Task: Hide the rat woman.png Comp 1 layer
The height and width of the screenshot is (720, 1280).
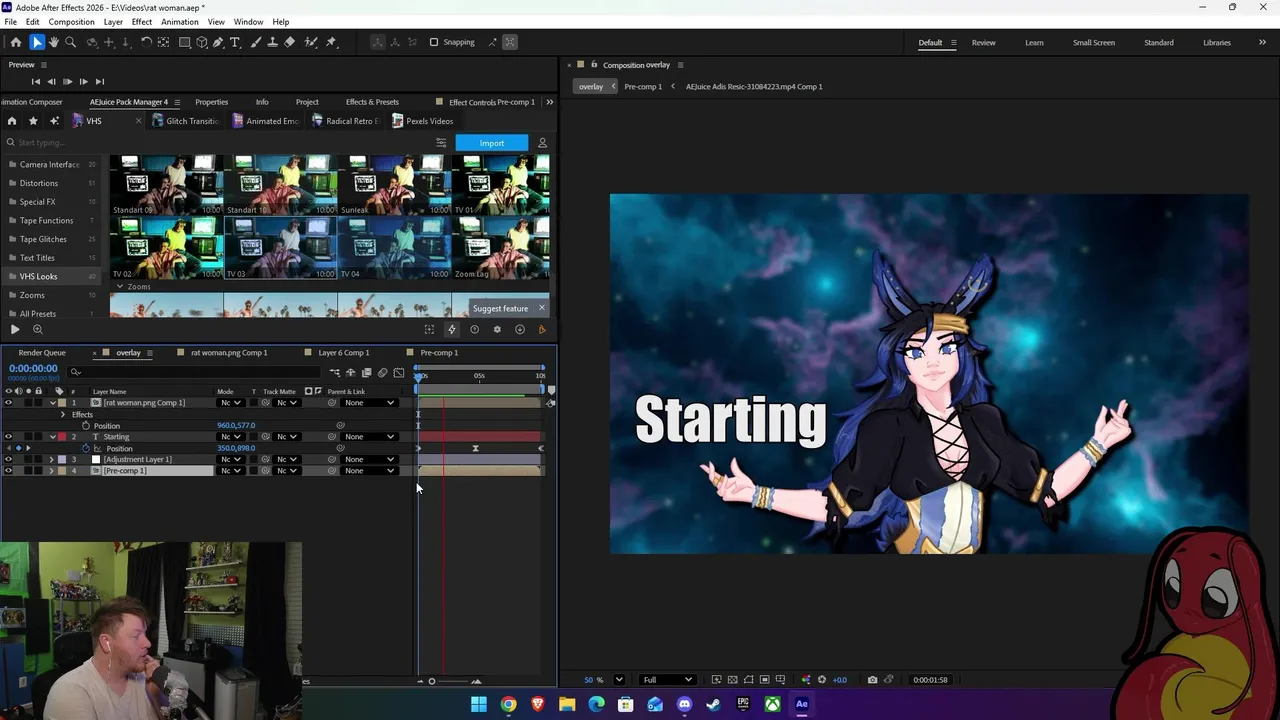Action: (8, 403)
